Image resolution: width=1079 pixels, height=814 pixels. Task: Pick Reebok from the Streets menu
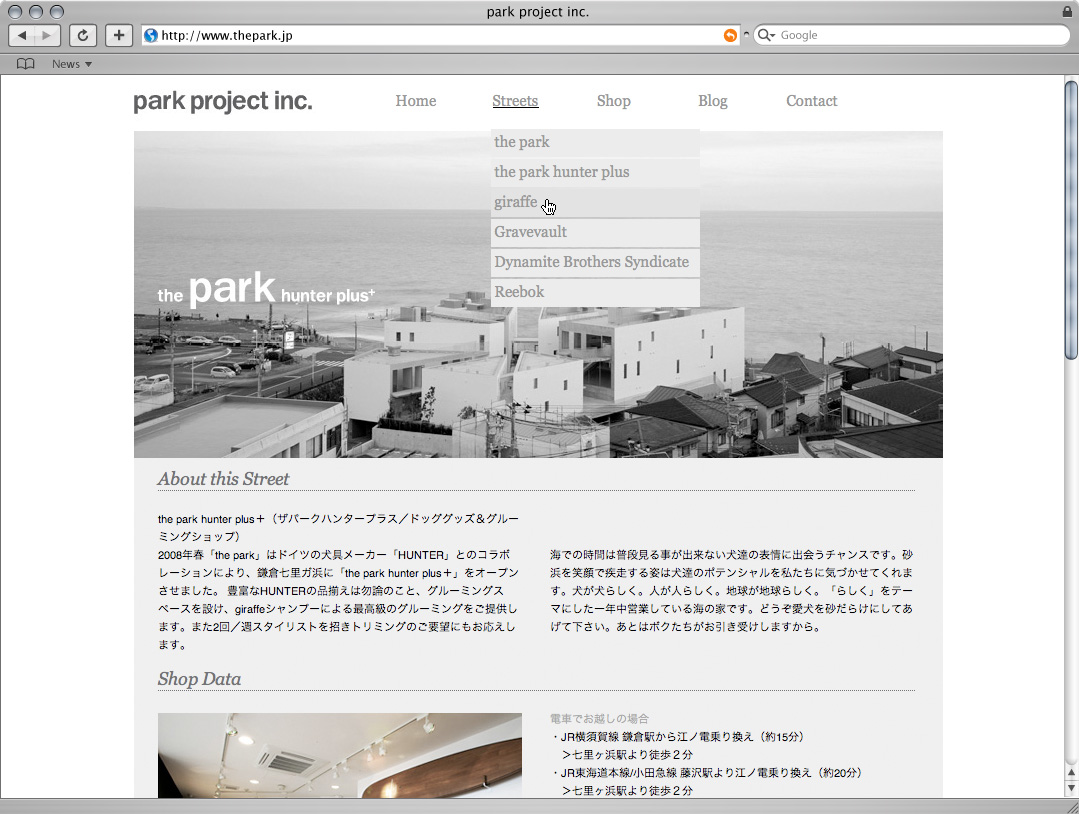tap(519, 292)
